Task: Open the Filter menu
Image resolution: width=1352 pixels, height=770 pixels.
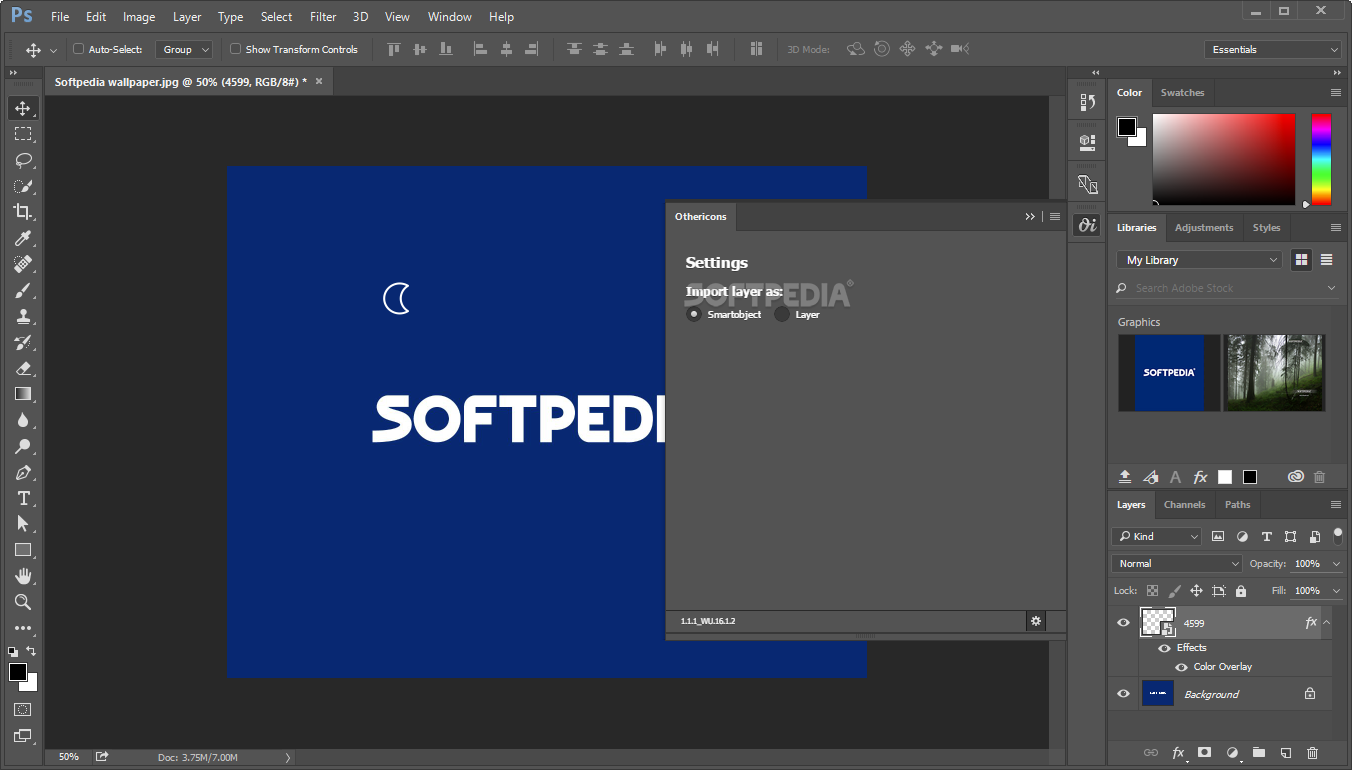Action: point(323,16)
